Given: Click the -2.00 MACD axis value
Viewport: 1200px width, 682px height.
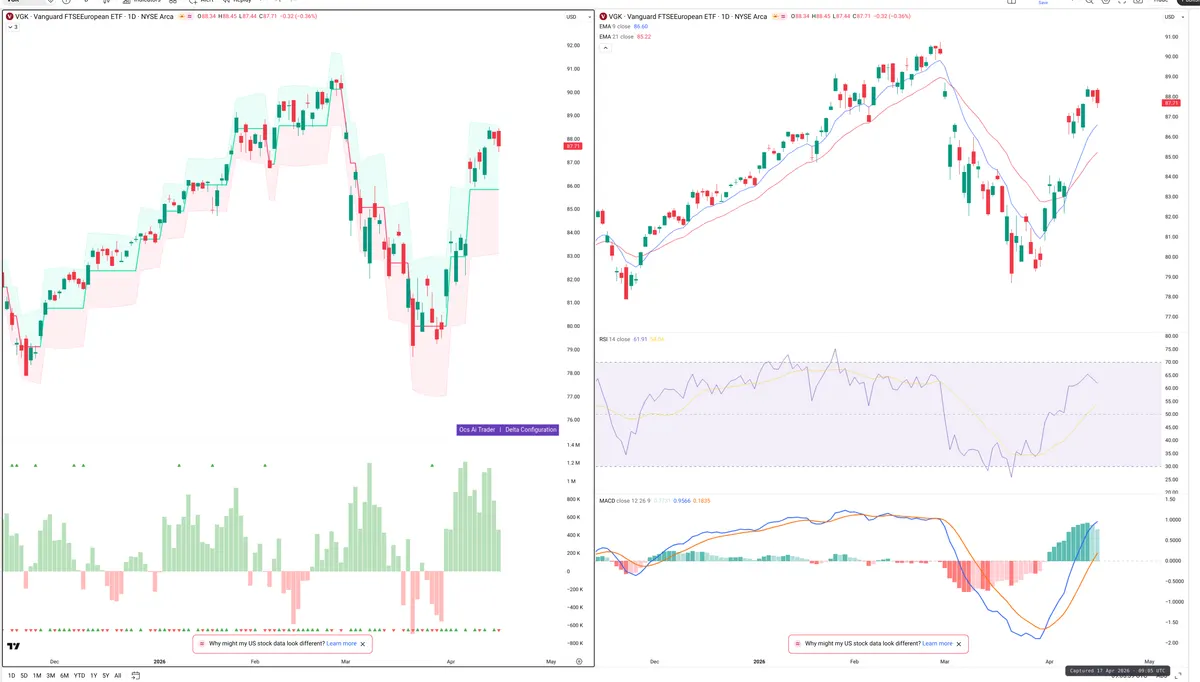Looking at the screenshot, I should pyautogui.click(x=1171, y=643).
